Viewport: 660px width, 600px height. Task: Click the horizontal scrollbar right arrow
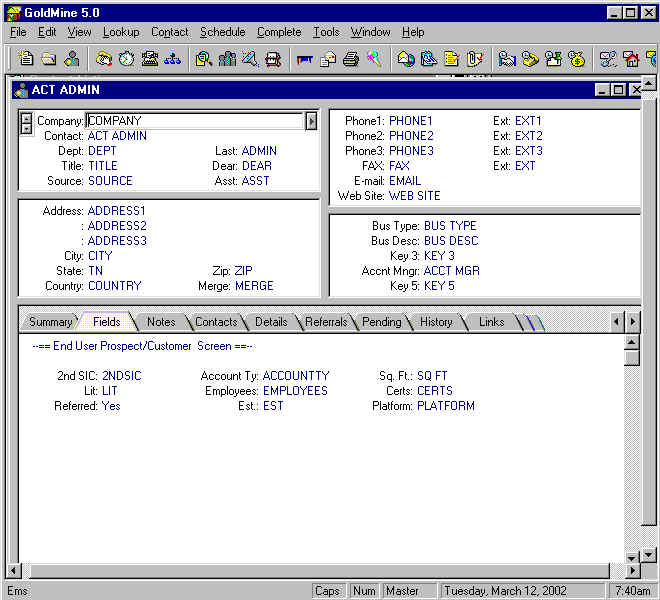click(x=633, y=571)
